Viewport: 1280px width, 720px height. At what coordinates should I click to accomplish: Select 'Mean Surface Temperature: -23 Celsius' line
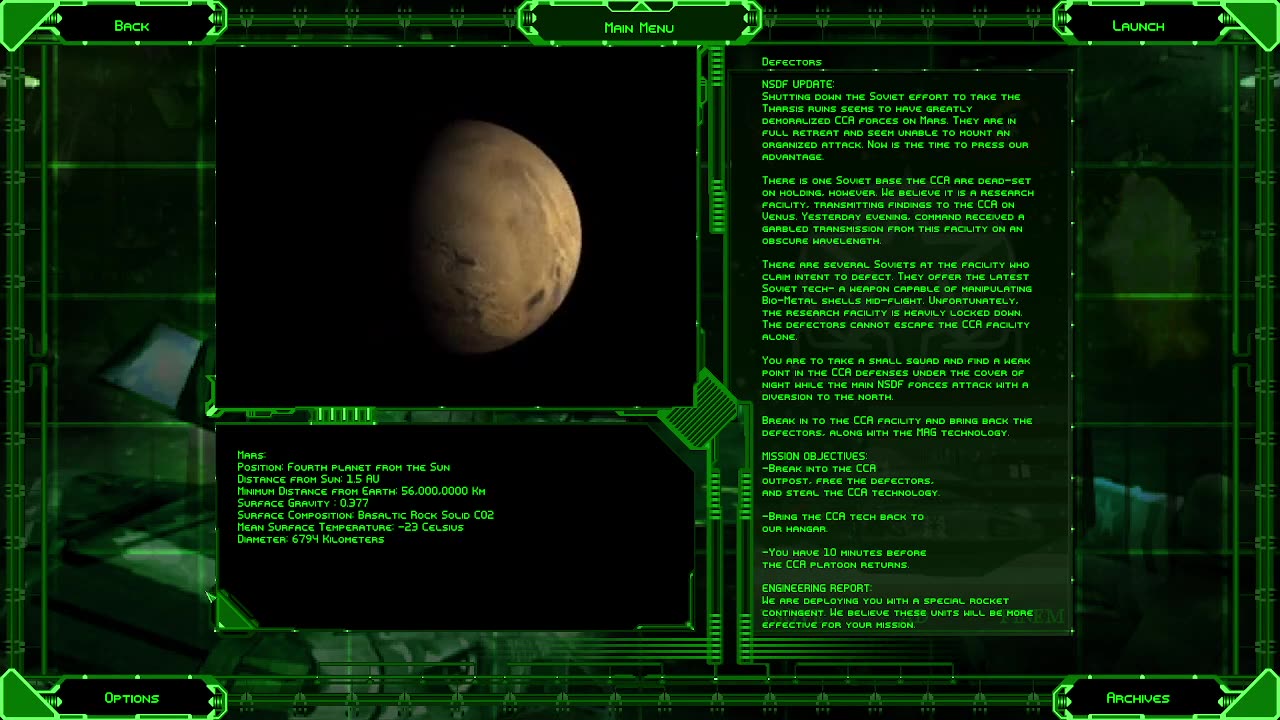pos(350,527)
